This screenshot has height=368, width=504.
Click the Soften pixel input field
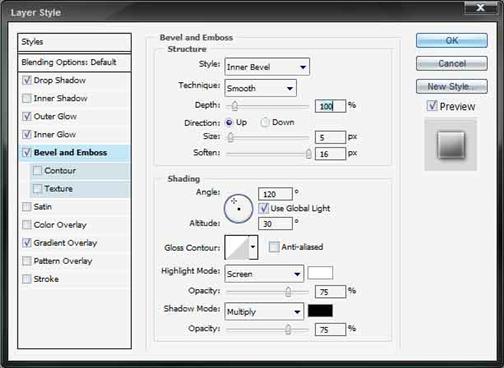coord(330,154)
